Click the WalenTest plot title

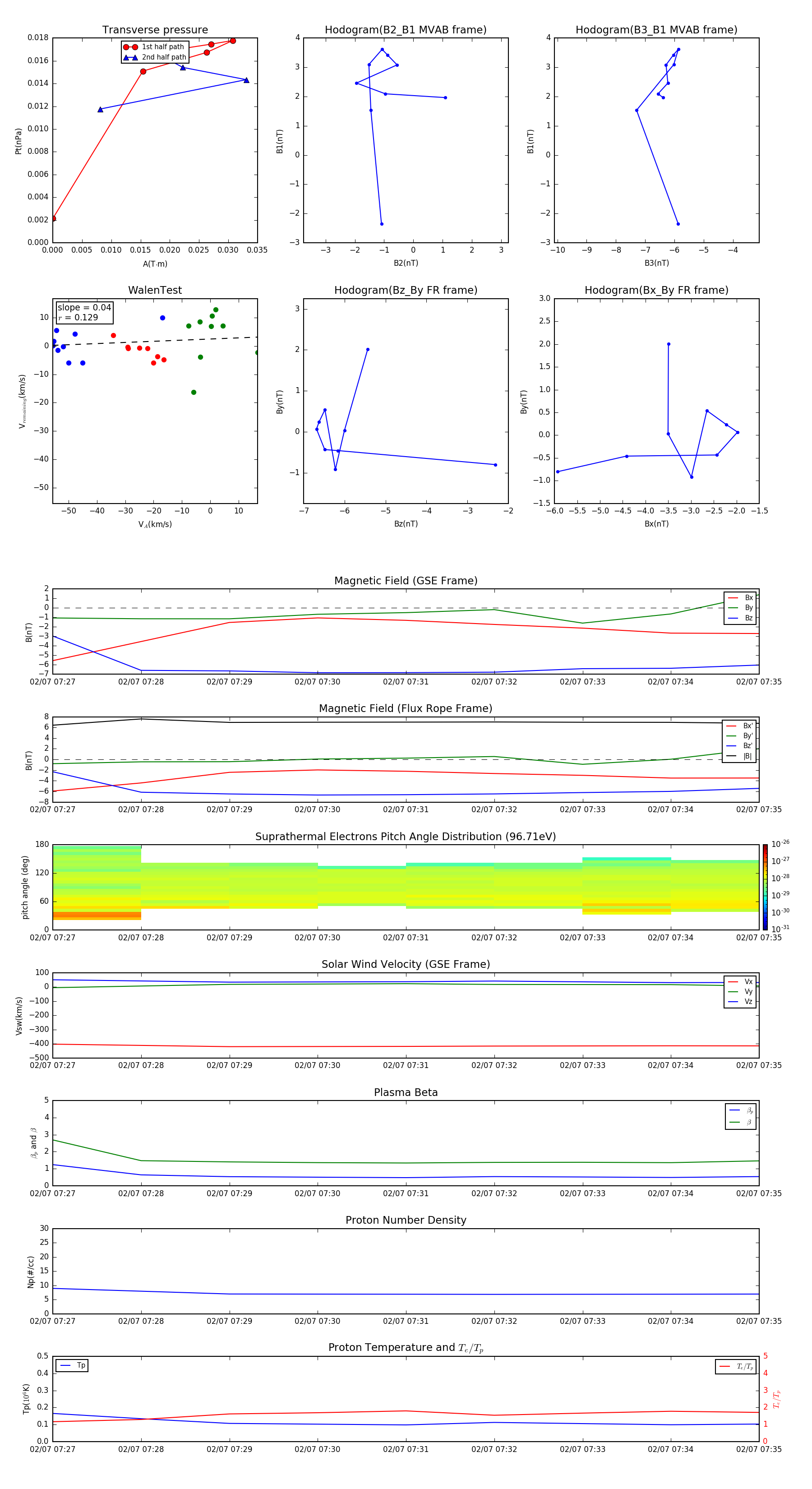(155, 290)
